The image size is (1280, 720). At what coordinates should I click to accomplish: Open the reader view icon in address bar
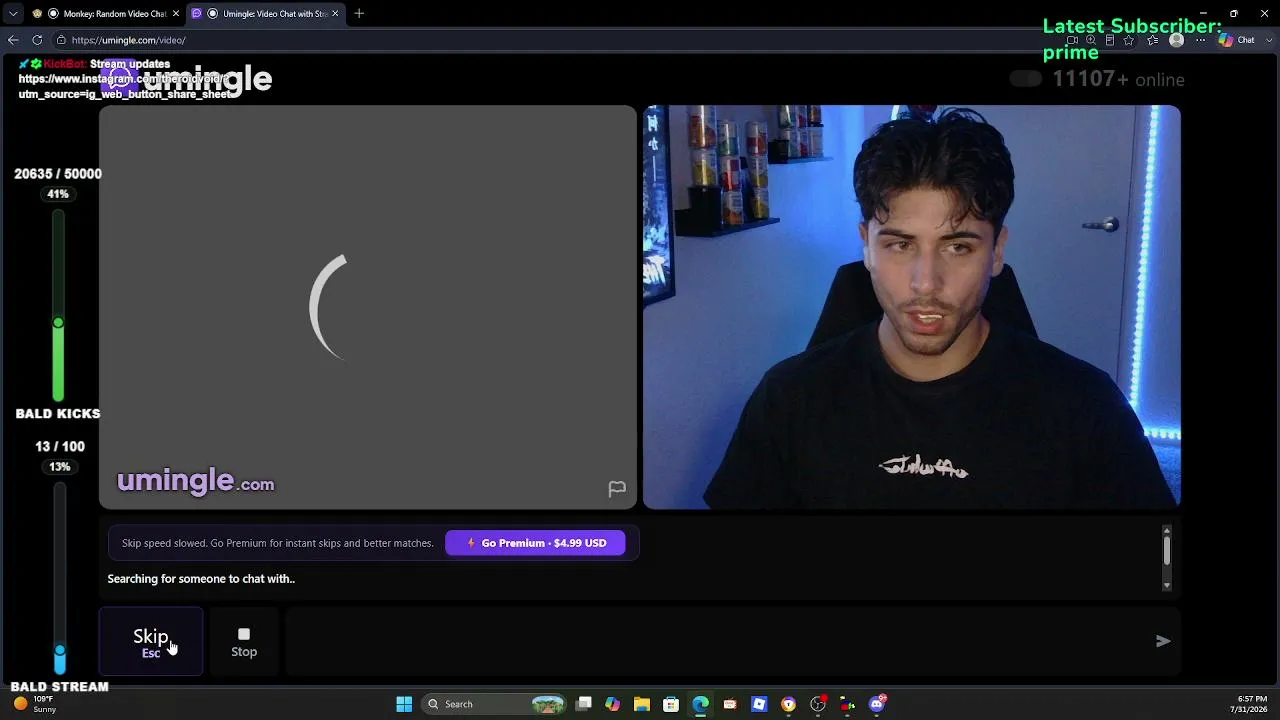[x=1110, y=40]
